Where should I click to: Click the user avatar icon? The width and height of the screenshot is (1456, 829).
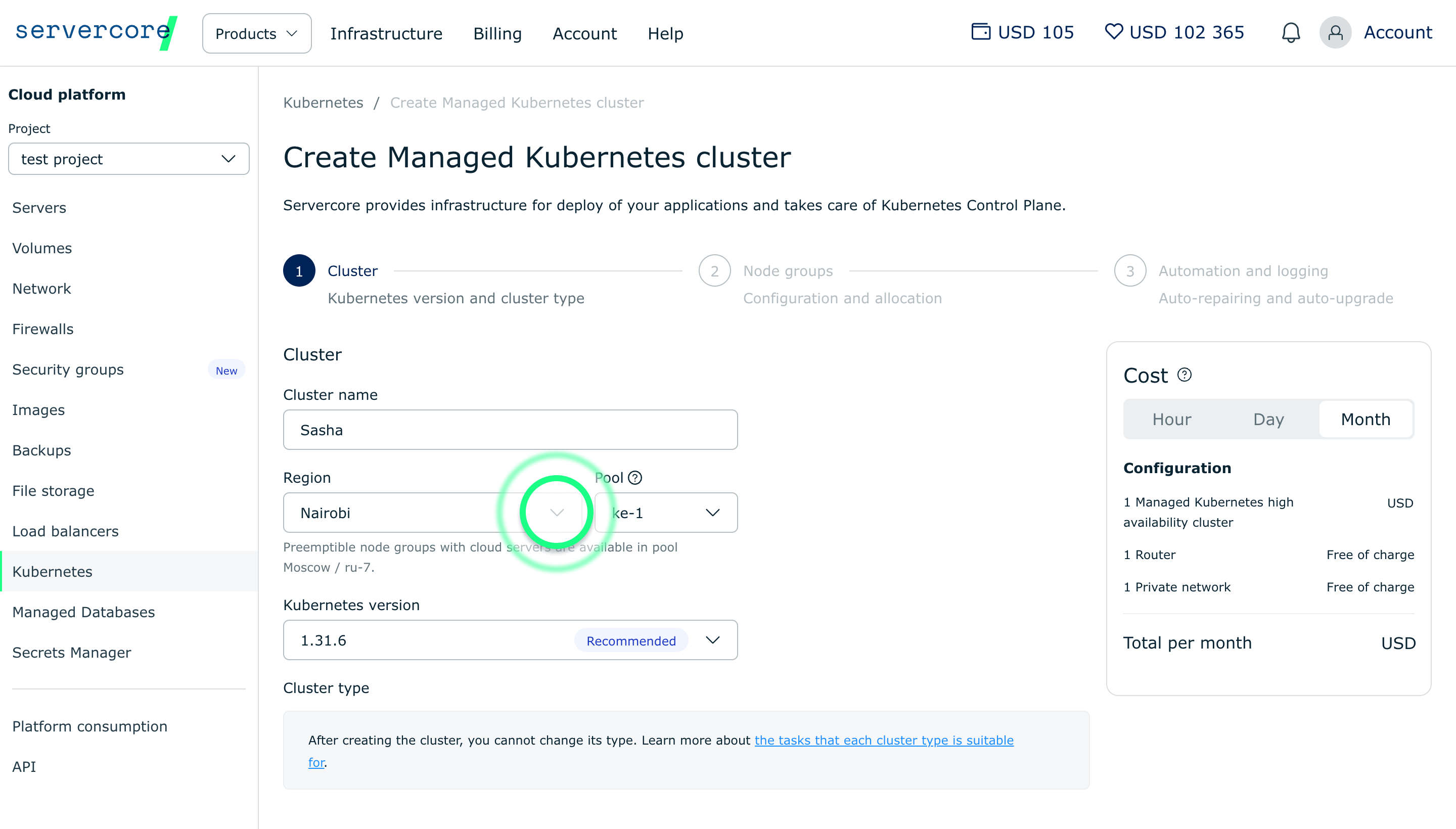(x=1335, y=32)
